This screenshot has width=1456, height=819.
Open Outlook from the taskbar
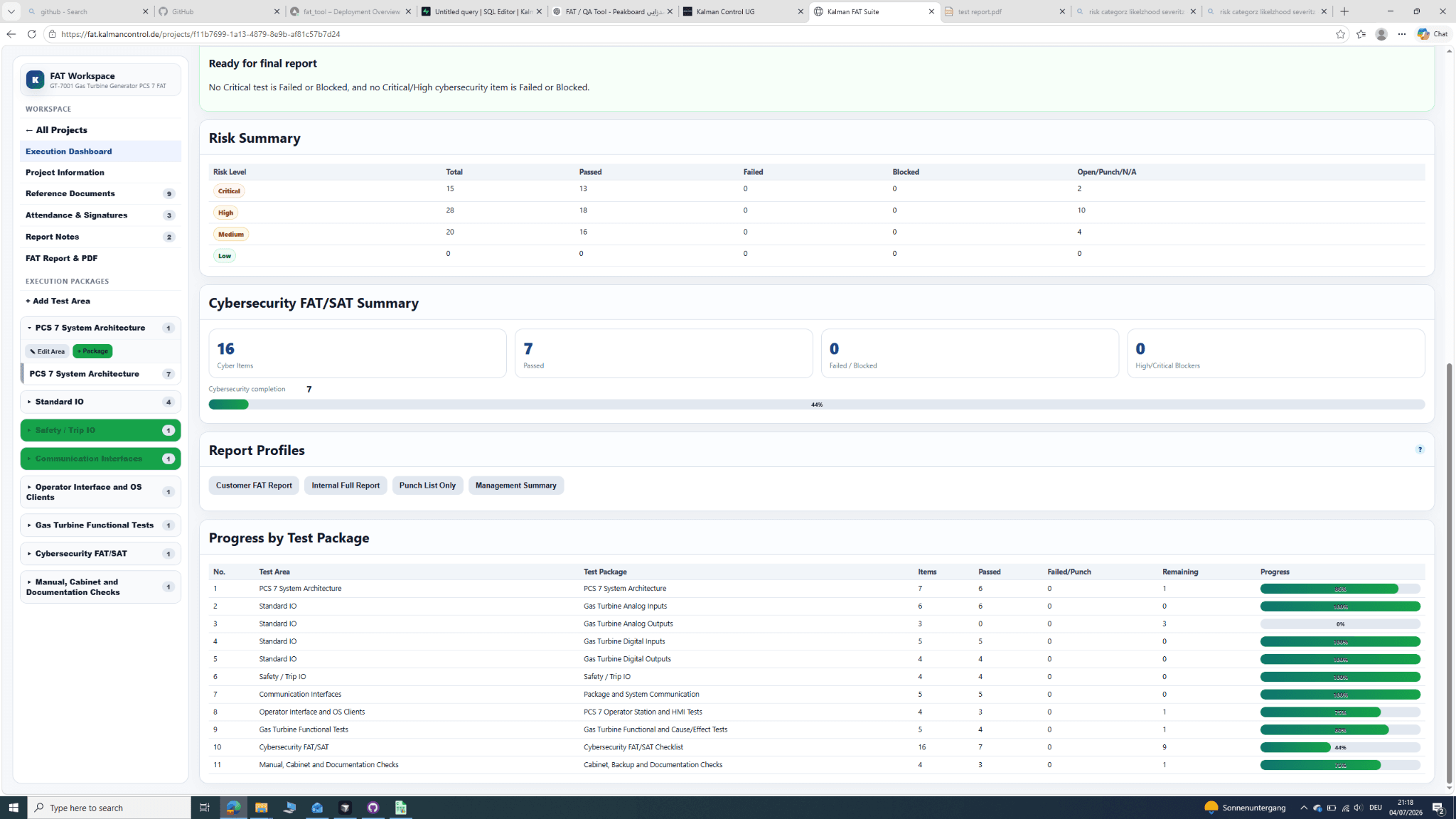point(317,808)
